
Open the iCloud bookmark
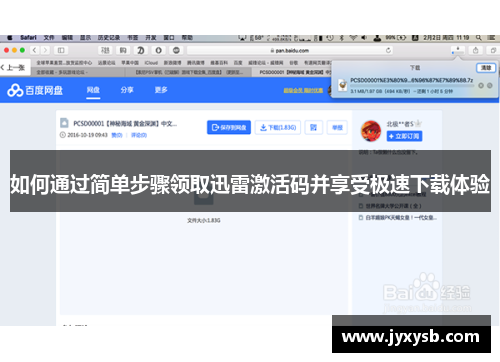click(151, 63)
